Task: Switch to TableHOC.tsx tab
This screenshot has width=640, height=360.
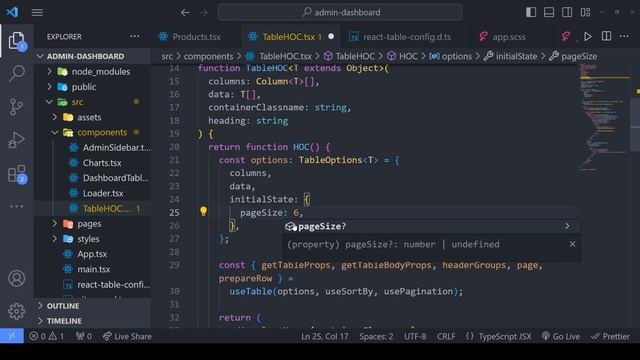Action: (291, 37)
